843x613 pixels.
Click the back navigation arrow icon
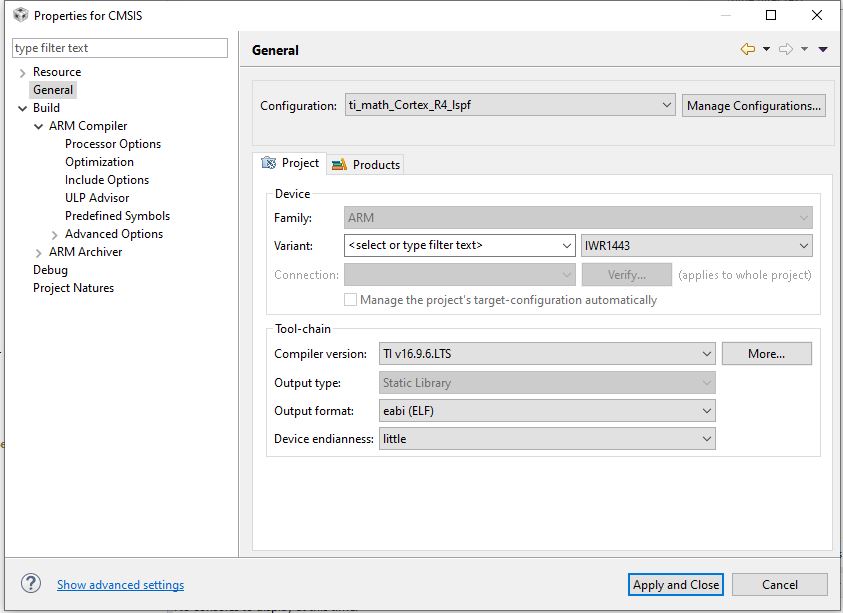tap(747, 49)
